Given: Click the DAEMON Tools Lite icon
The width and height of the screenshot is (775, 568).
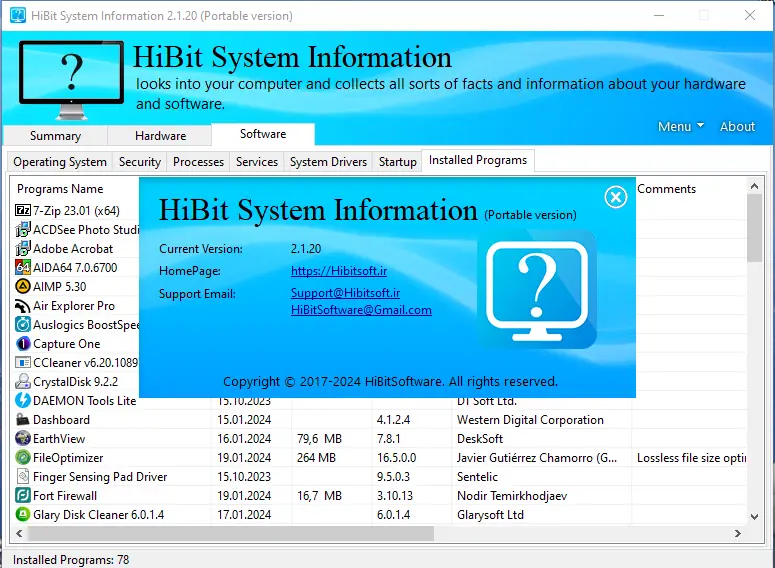Looking at the screenshot, I should pyautogui.click(x=23, y=400).
